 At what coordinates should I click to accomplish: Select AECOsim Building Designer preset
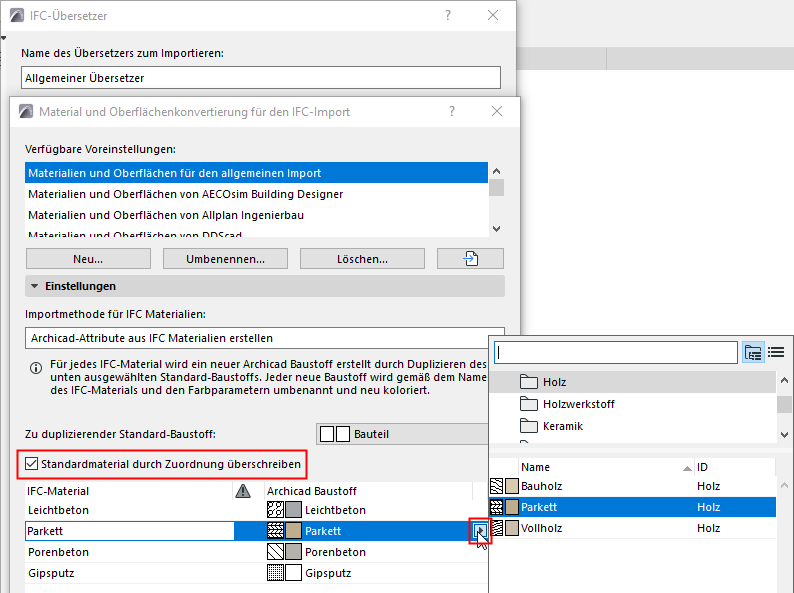[x=256, y=194]
